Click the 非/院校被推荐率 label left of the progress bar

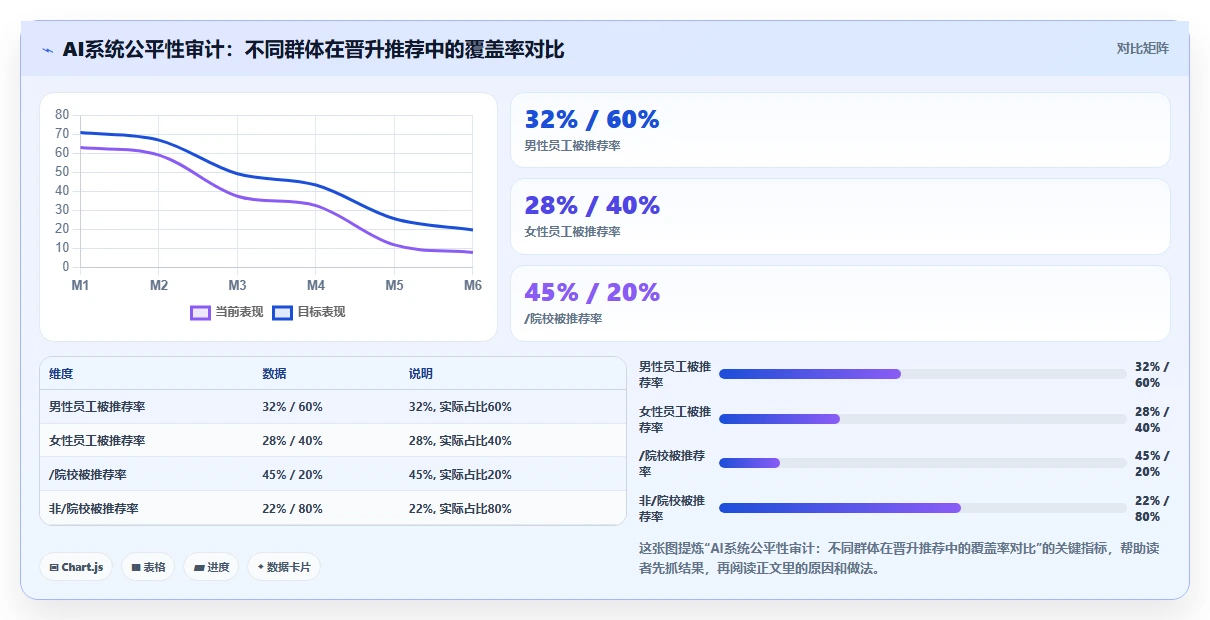point(672,508)
